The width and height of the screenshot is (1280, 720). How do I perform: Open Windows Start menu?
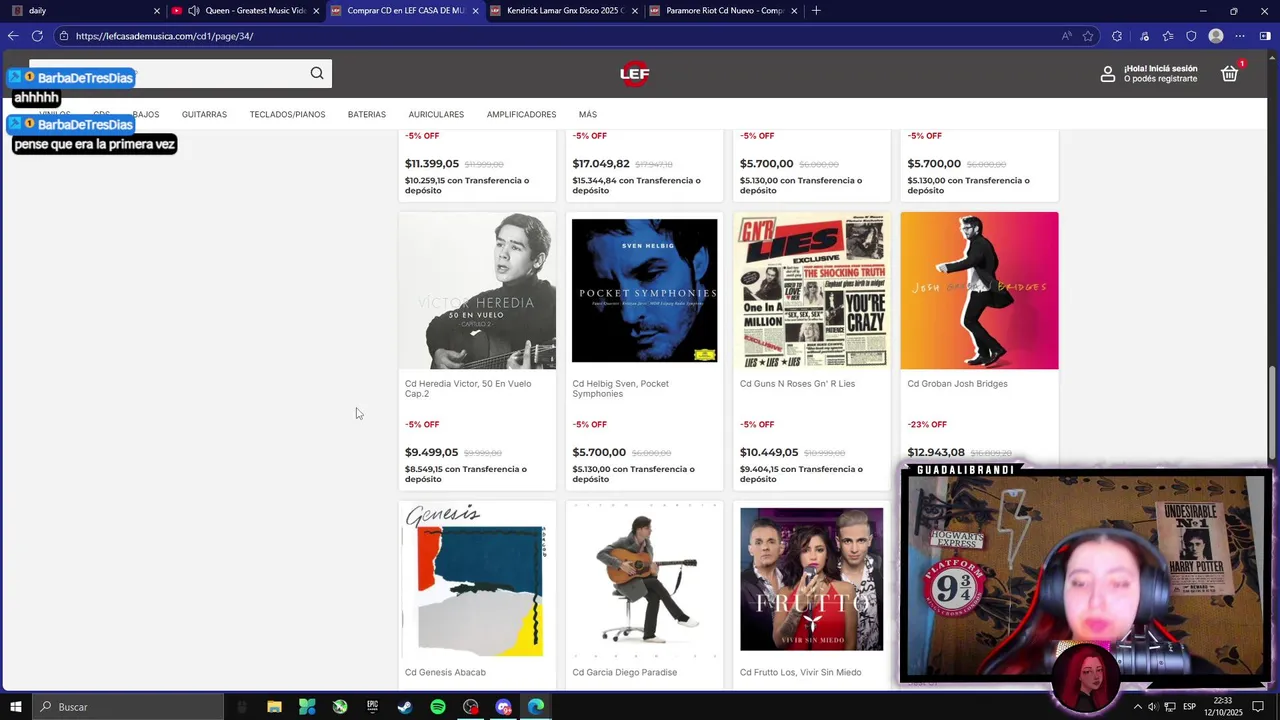[16, 707]
